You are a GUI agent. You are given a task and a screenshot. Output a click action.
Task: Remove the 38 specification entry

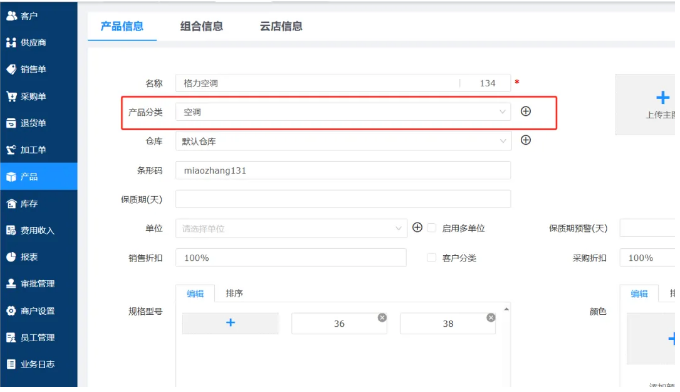point(491,318)
